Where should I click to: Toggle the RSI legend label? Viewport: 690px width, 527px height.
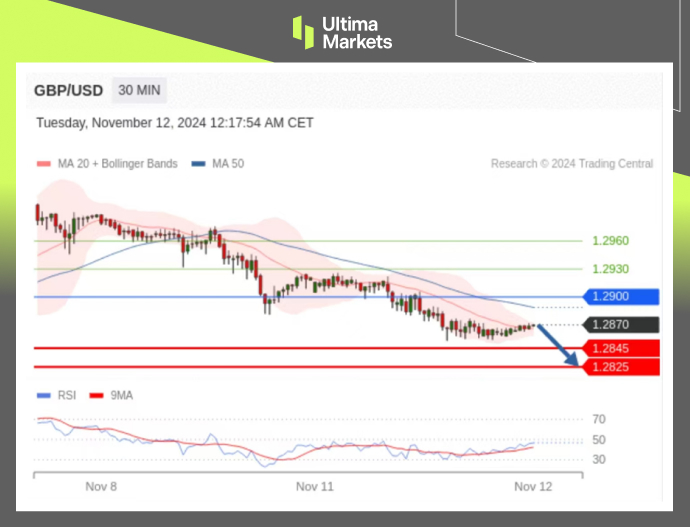coord(64,395)
